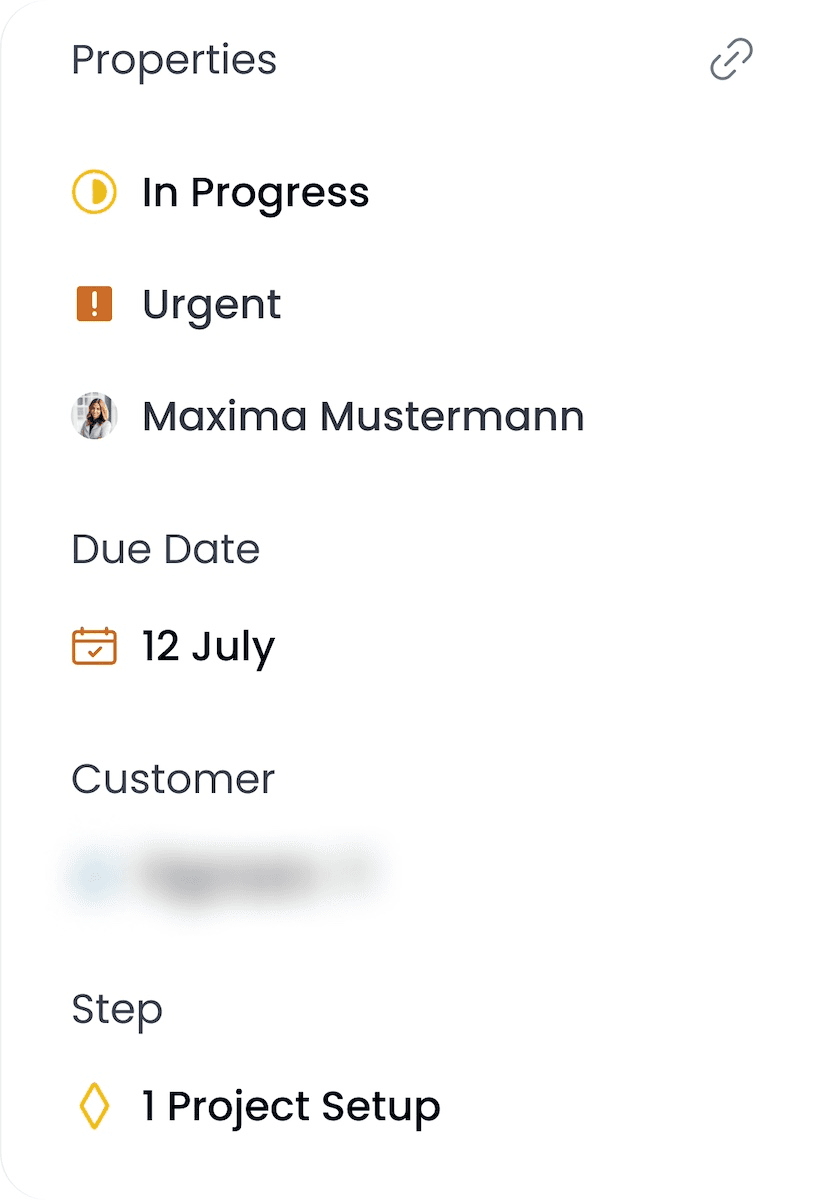Screen dimensions: 826x1200
Task: Click Maxima Mustermann's avatar photo
Action: point(95,415)
